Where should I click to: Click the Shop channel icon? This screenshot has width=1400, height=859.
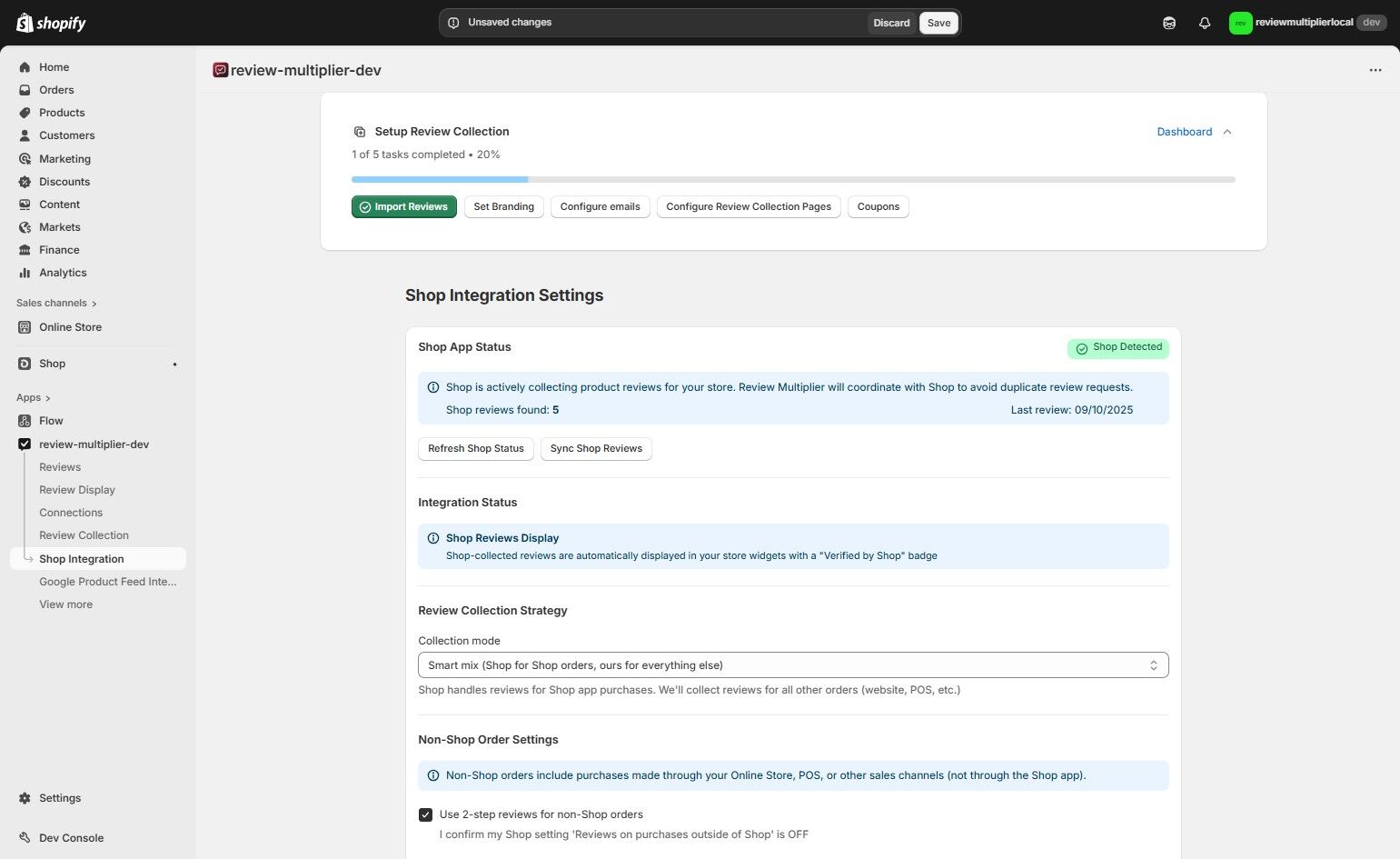[x=25, y=364]
